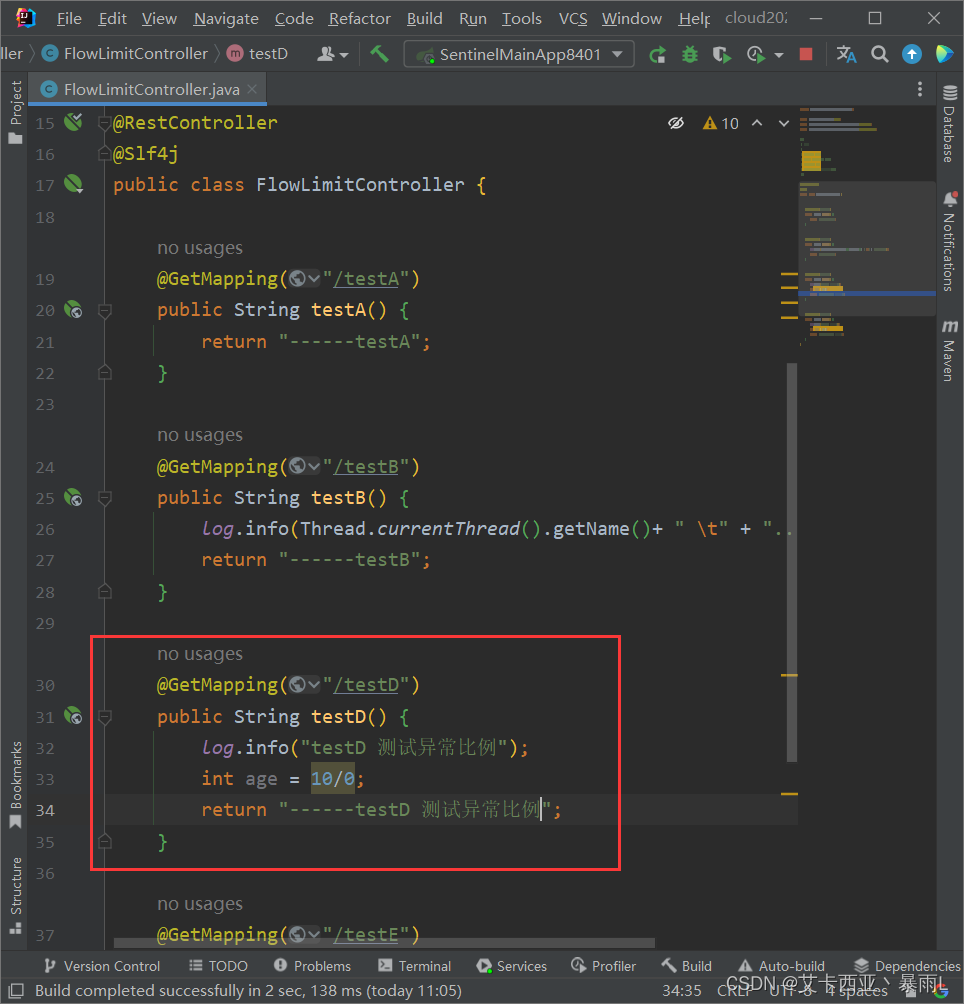Screen dimensions: 964x1004
Task: Run with coverage shield icon
Action: (x=722, y=55)
